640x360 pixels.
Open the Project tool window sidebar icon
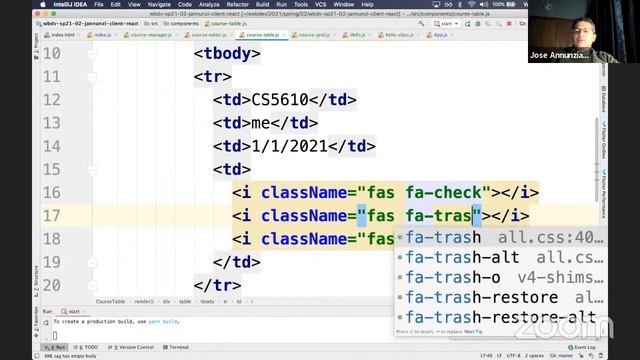pyautogui.click(x=36, y=46)
